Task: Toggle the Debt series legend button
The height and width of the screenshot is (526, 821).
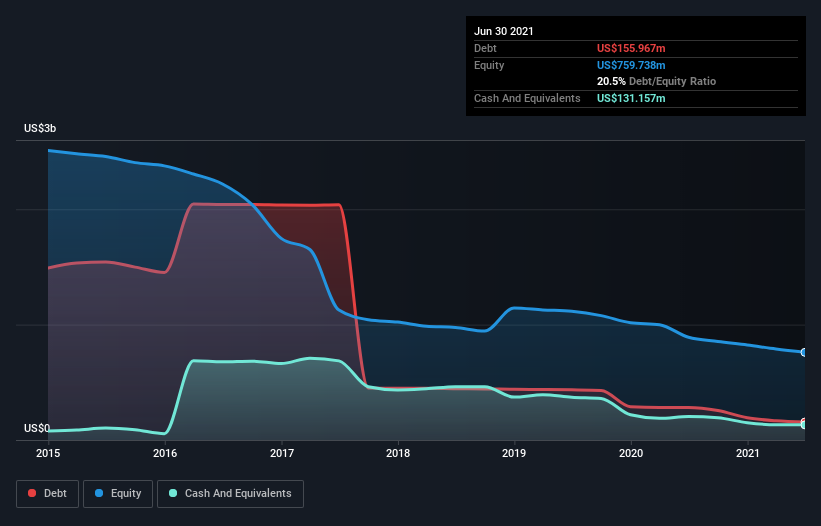Action: (48, 494)
